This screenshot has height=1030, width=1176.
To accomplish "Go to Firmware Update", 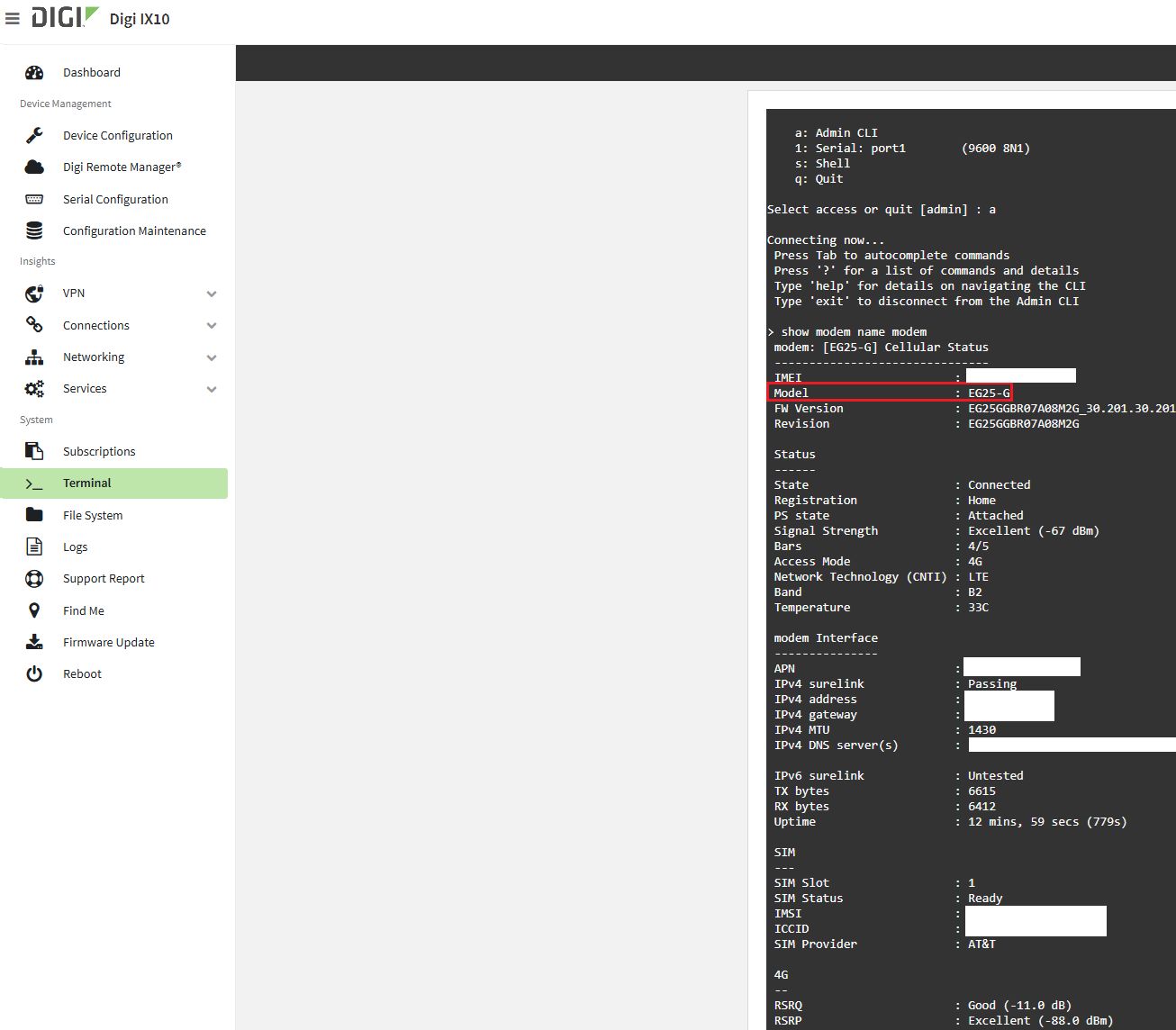I will [x=109, y=642].
